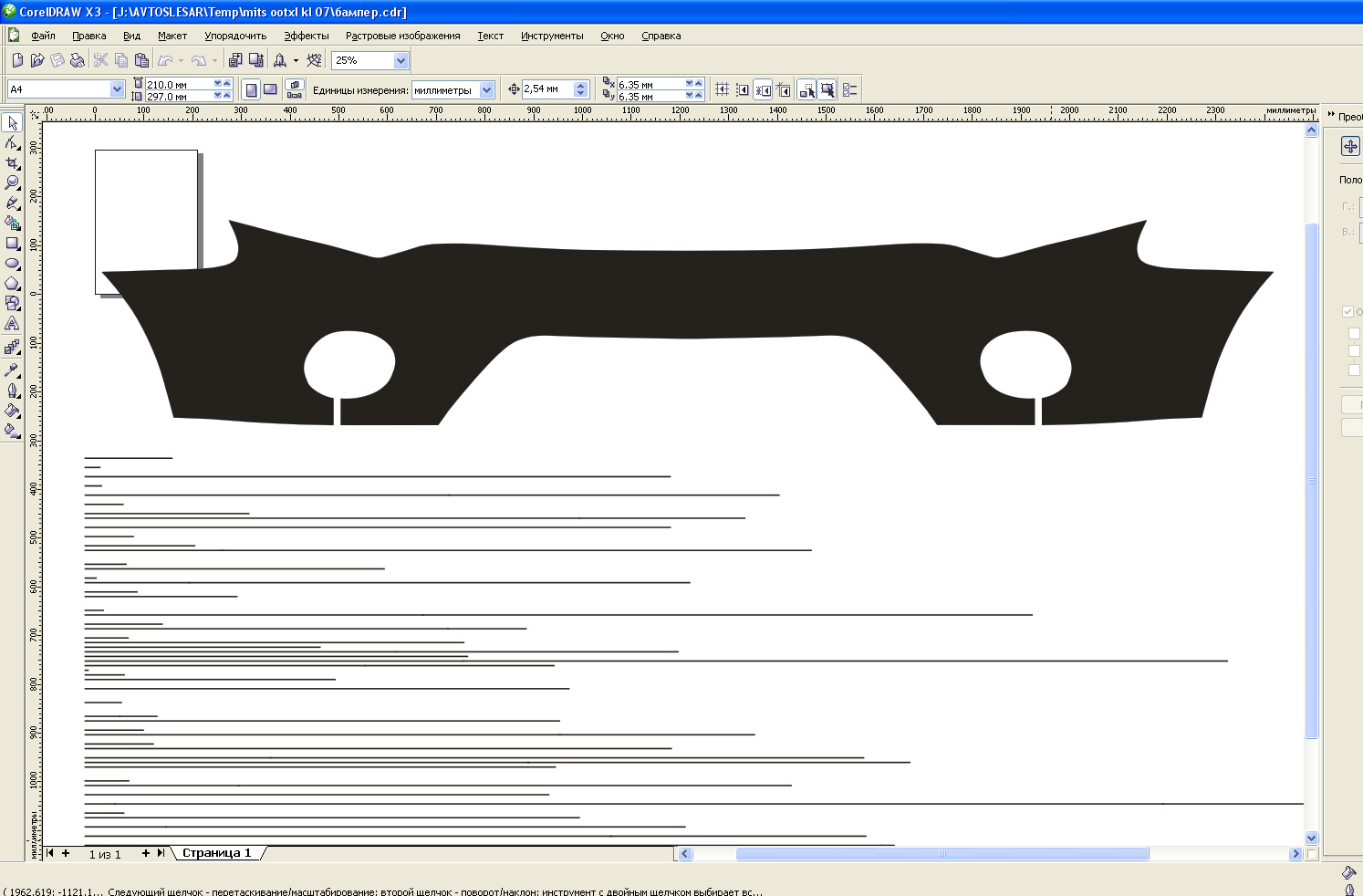Activate the Text tool
1363x896 pixels.
13,324
